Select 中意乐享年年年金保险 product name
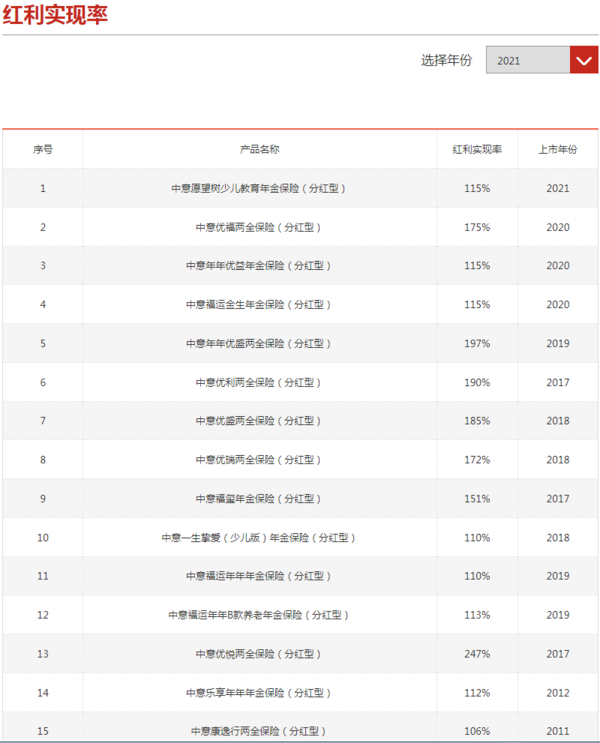Viewport: 600px width, 743px height. 259,693
